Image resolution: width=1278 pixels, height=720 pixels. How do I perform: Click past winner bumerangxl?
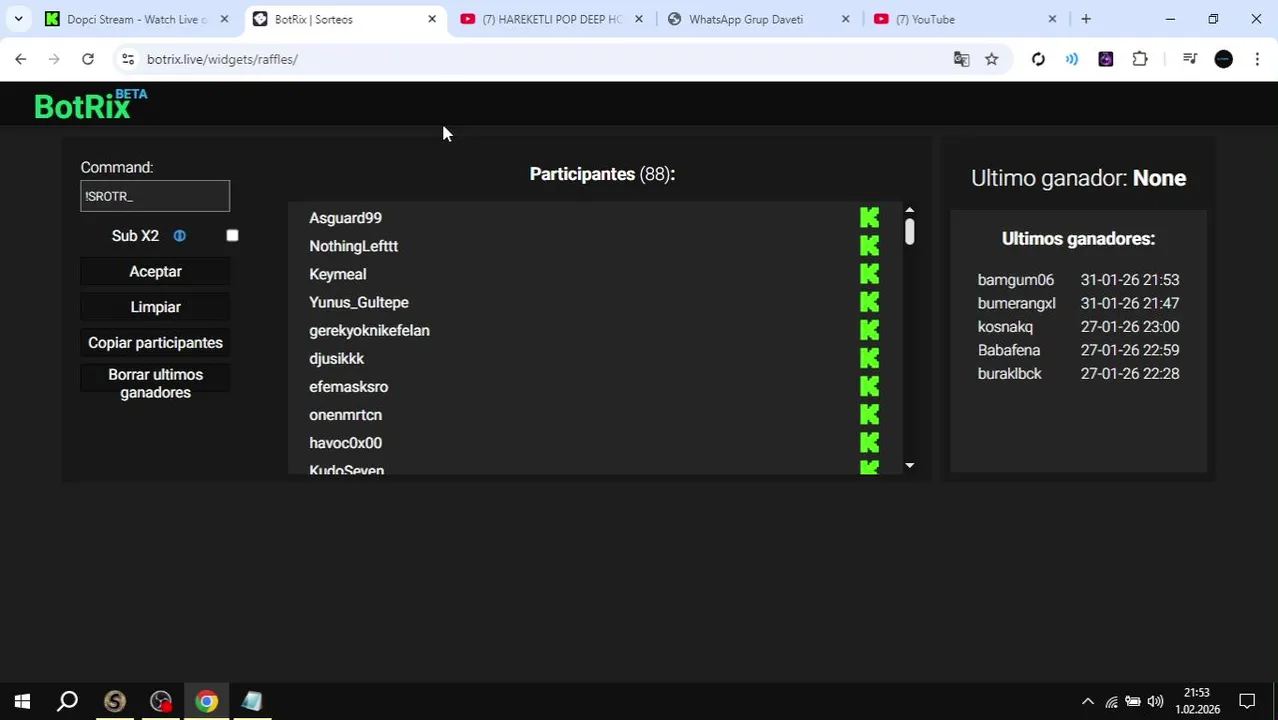pyautogui.click(x=1016, y=303)
